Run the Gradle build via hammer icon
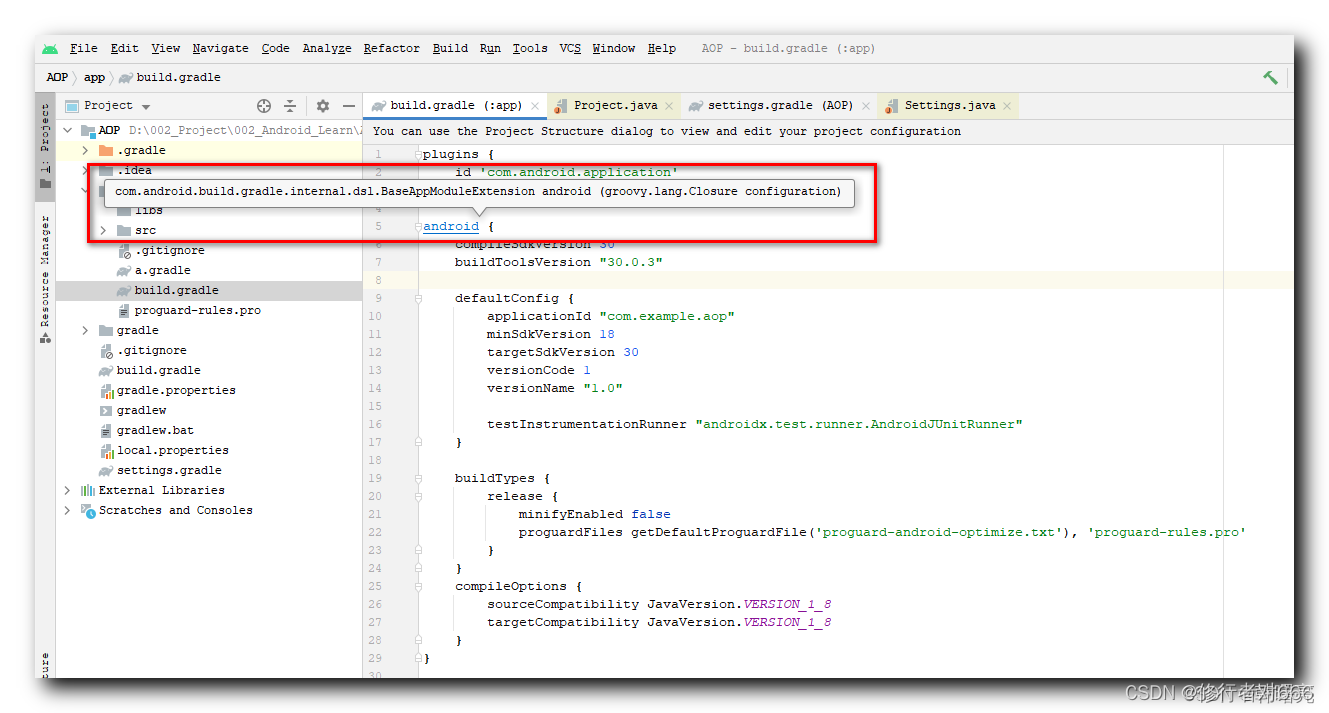 1269,76
